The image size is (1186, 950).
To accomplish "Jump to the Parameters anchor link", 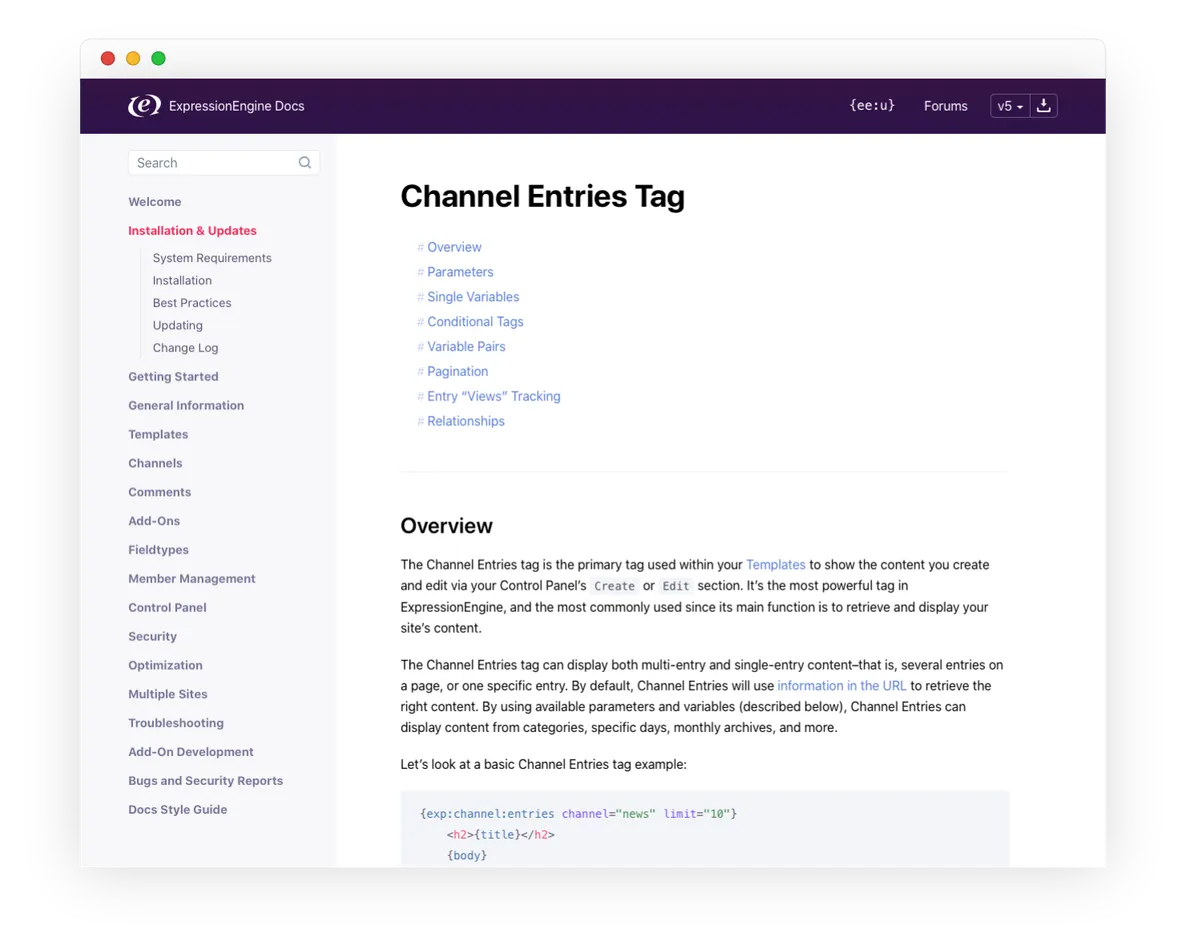I will pos(460,272).
